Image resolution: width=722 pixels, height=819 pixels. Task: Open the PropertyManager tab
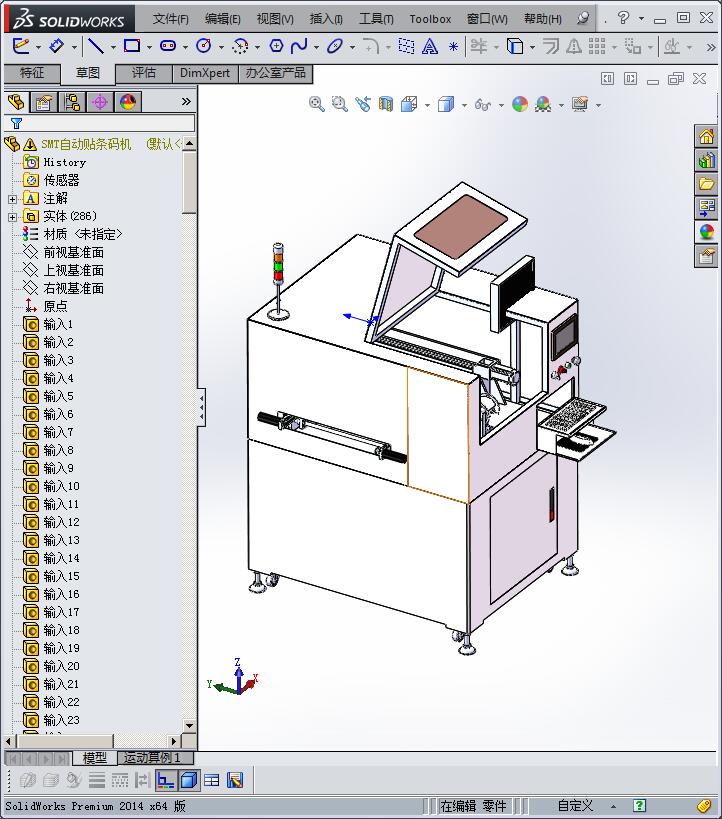(x=44, y=101)
